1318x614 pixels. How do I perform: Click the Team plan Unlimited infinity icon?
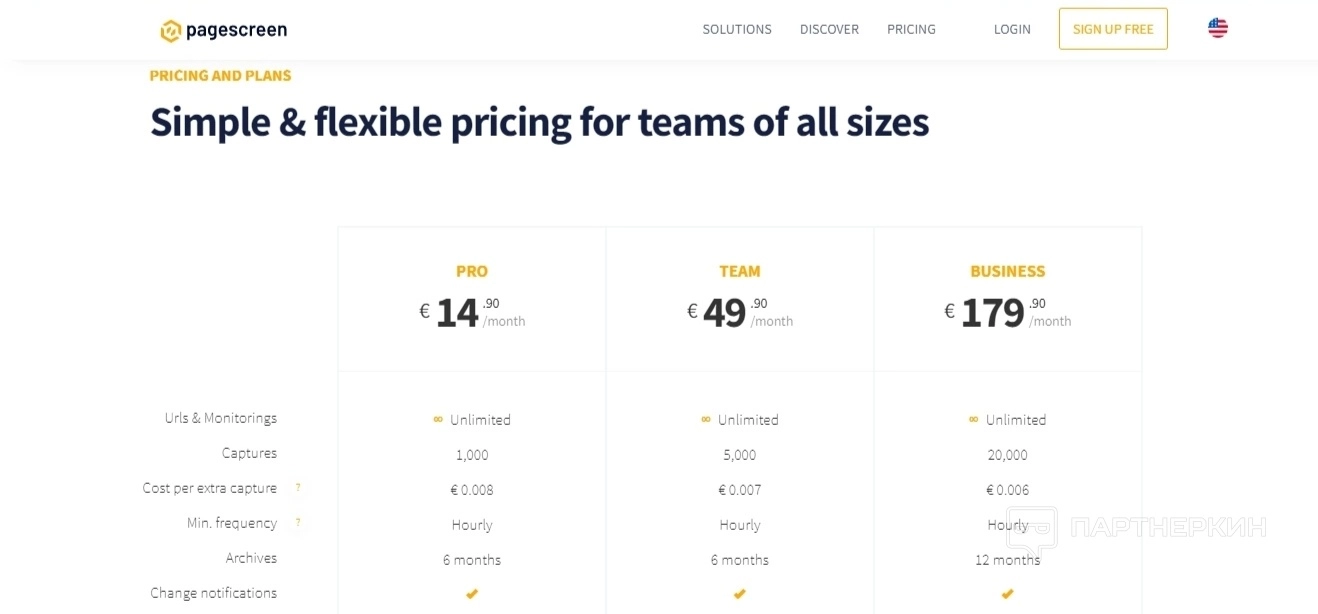point(706,420)
